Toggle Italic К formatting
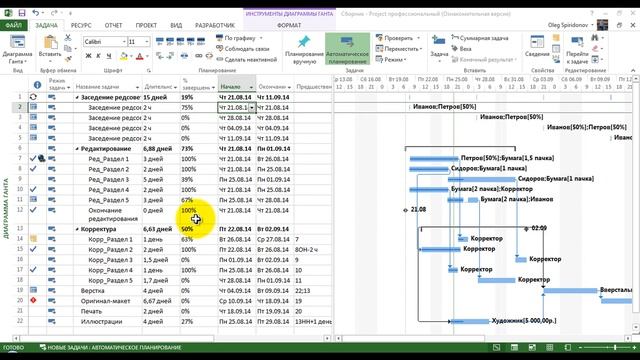The width and height of the screenshot is (640, 360). pos(98,56)
